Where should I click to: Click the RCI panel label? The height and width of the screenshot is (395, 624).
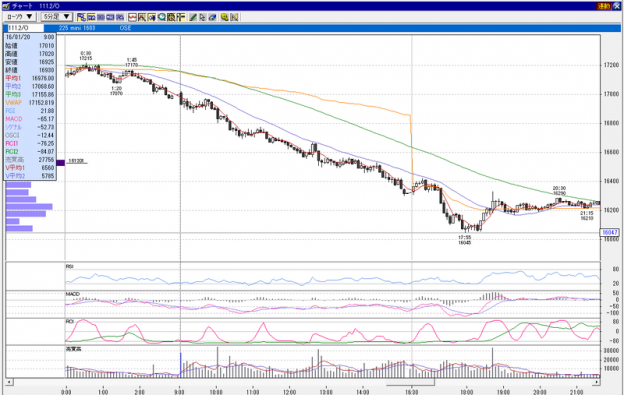70,321
